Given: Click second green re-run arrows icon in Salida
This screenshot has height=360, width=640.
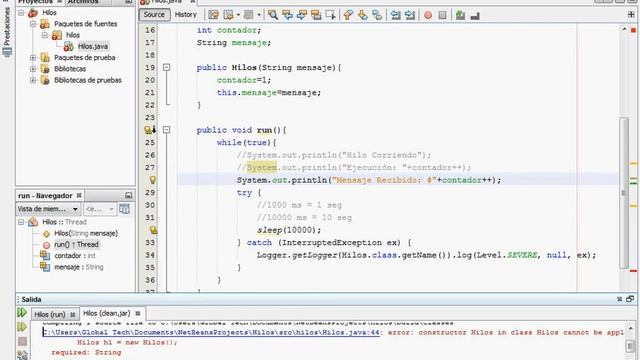Looking at the screenshot, I should pyautogui.click(x=22, y=327).
